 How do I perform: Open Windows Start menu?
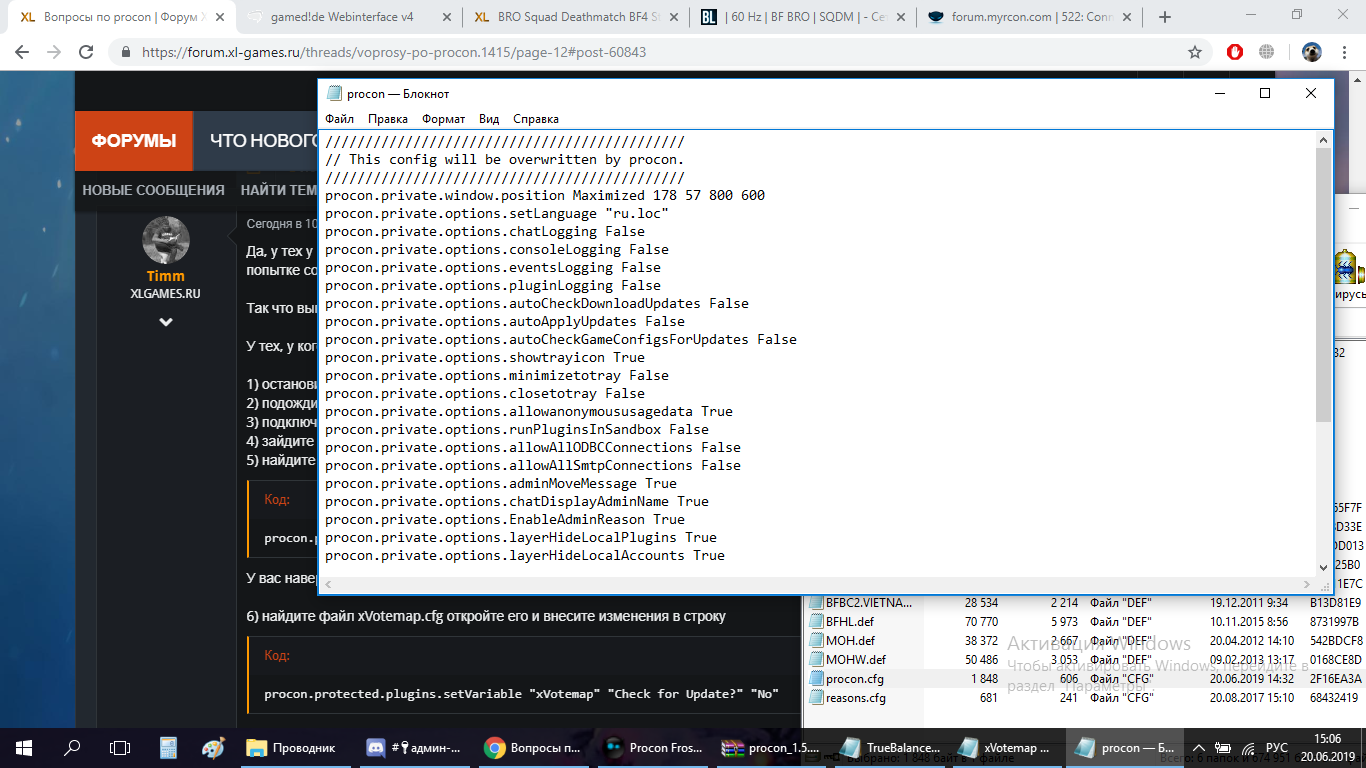[24, 747]
